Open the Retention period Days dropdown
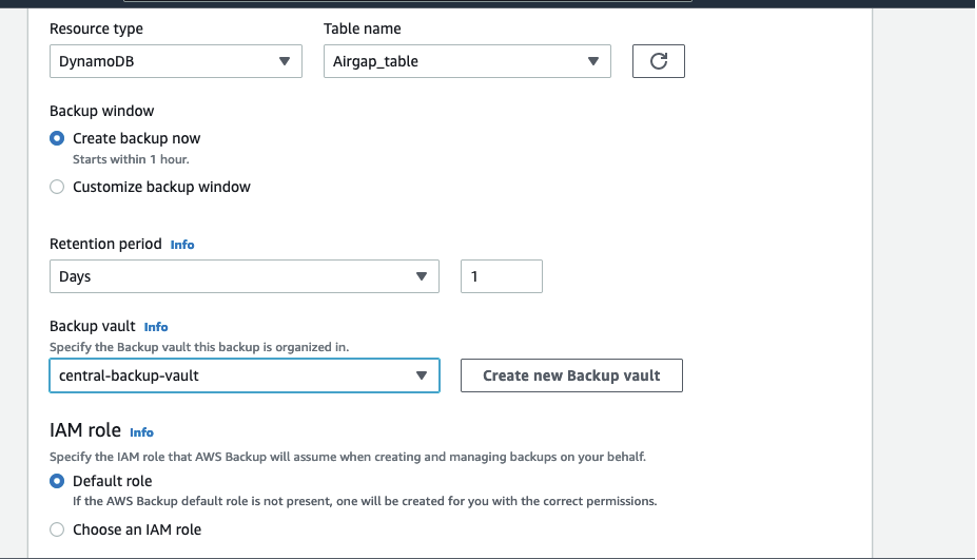977x560 pixels. tap(244, 276)
